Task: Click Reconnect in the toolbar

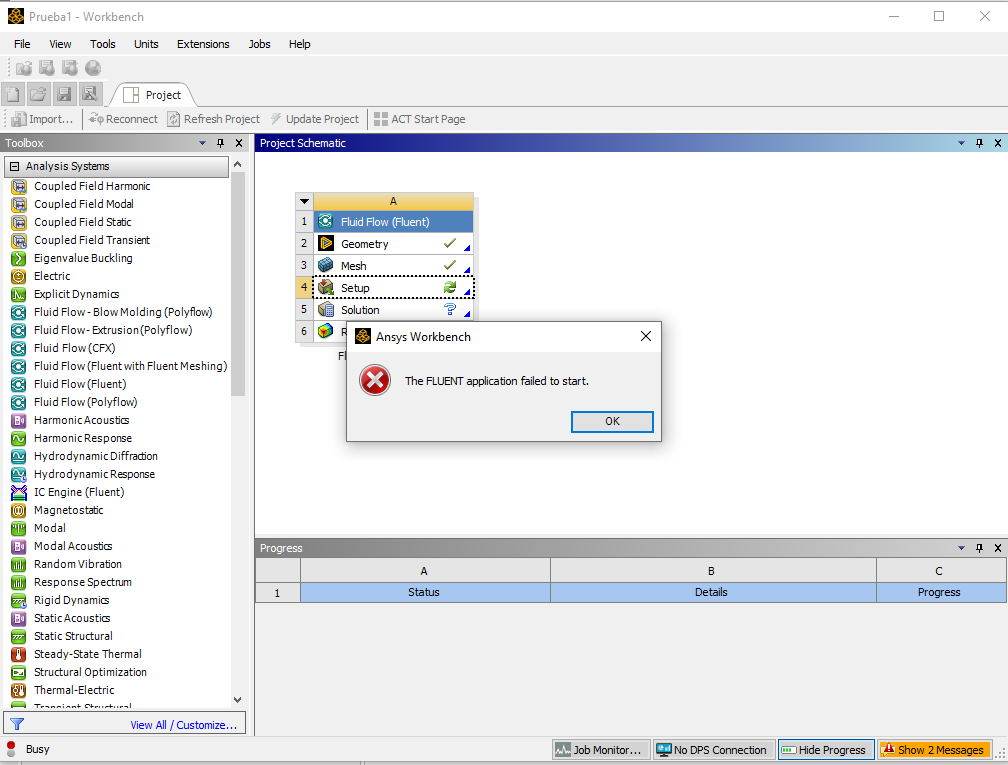Action: coord(123,119)
